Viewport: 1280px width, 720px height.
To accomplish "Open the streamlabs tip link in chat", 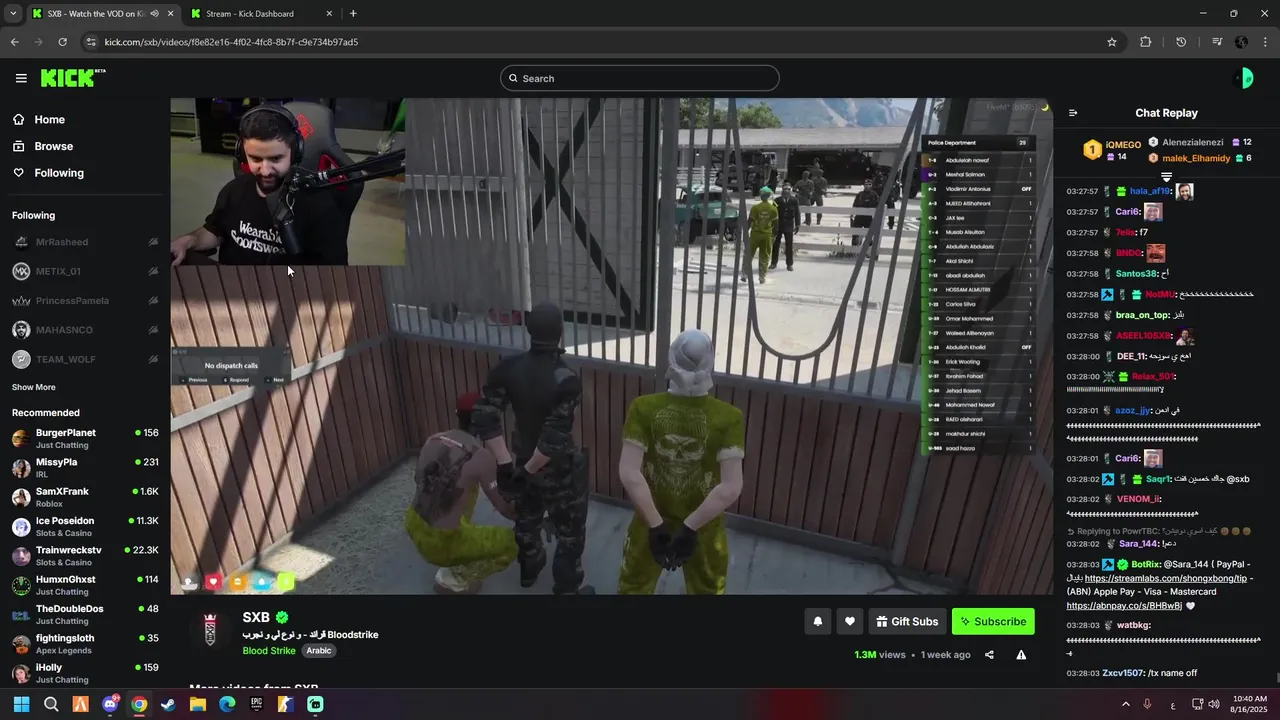I will [1168, 578].
